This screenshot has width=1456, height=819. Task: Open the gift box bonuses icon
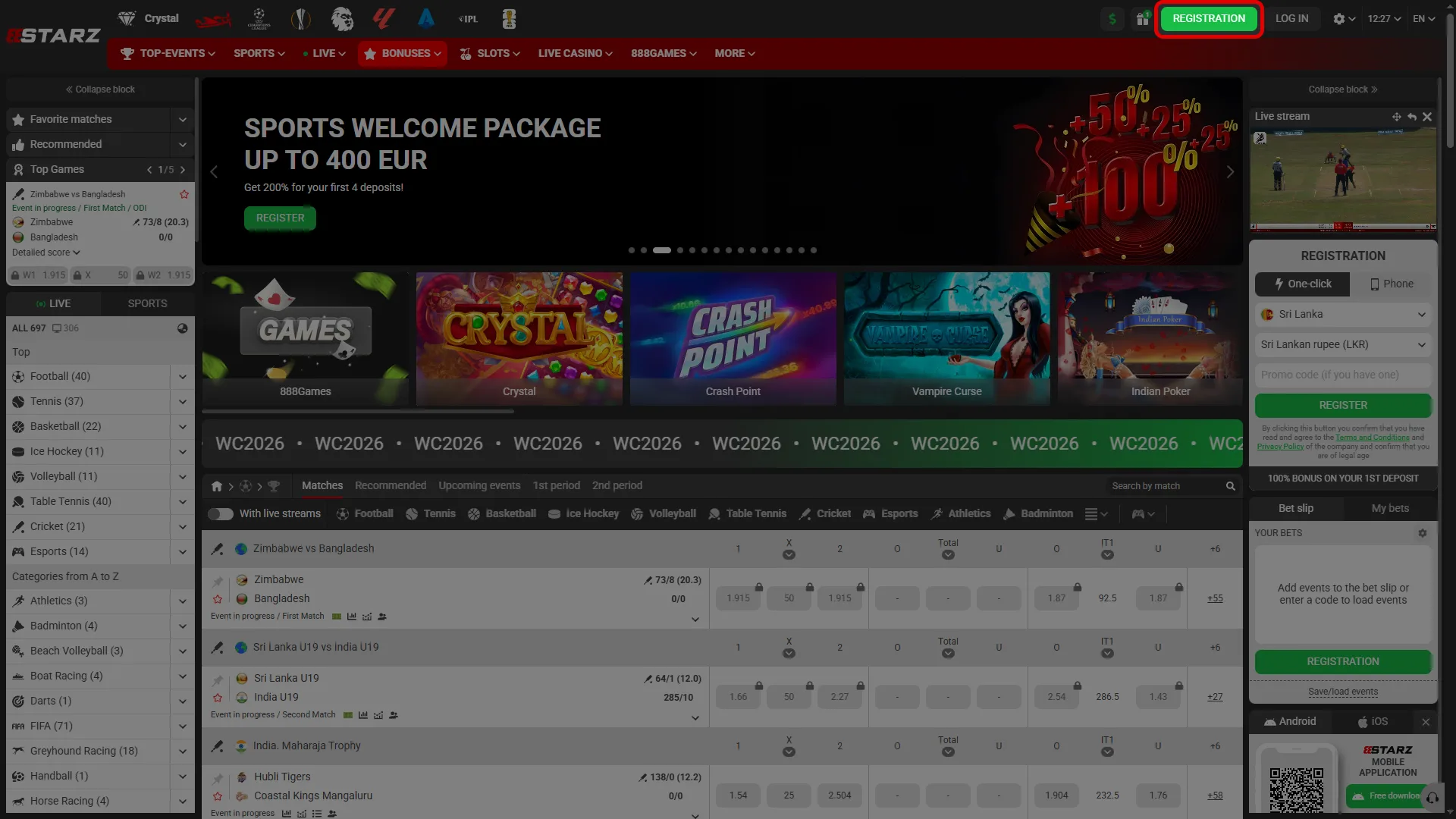point(1142,19)
